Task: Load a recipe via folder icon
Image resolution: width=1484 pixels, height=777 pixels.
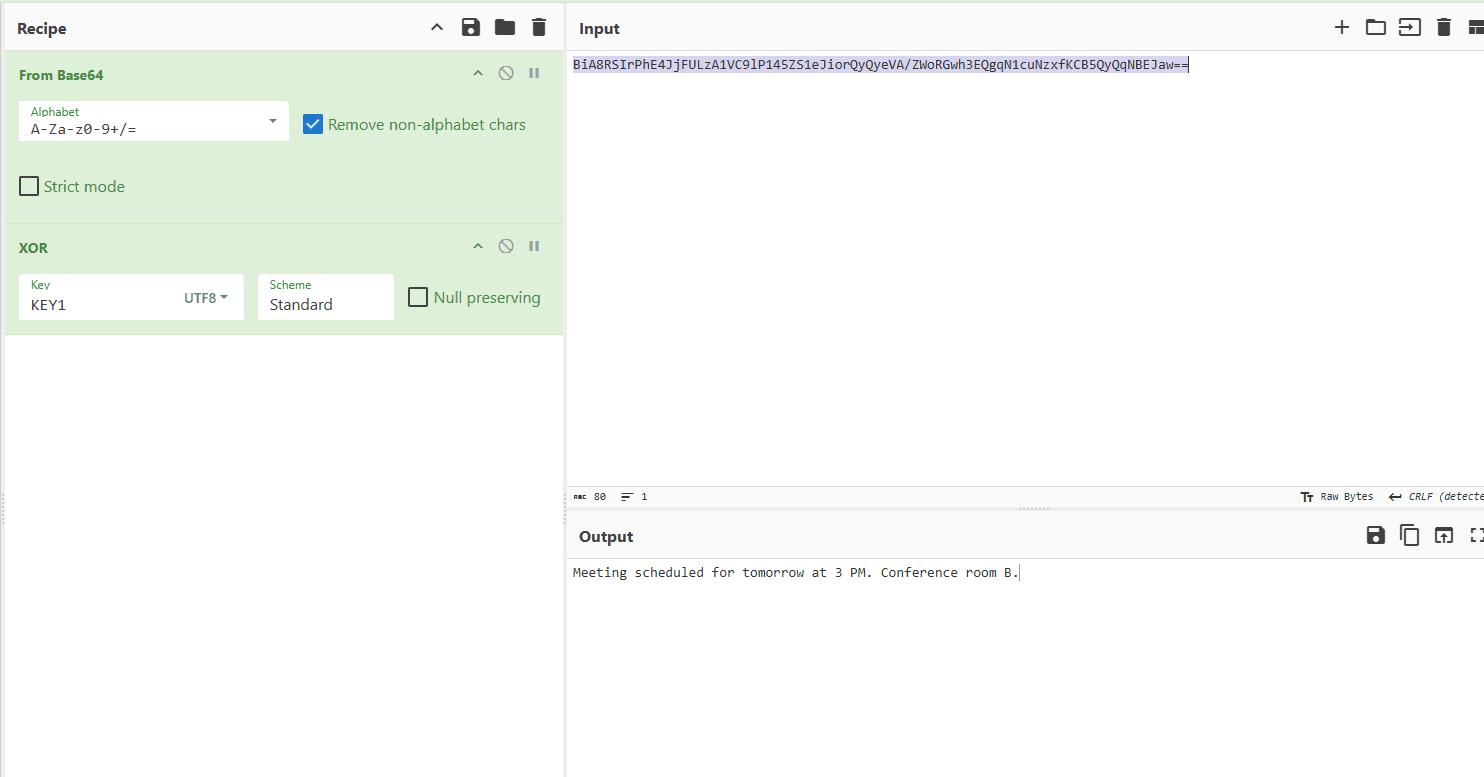Action: (505, 28)
